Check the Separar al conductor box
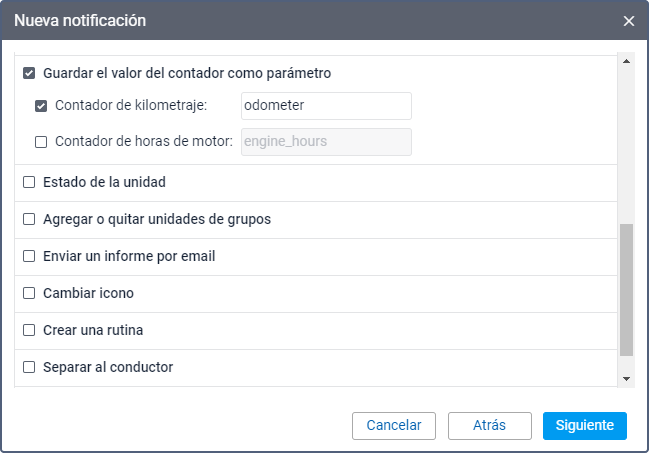 29,367
